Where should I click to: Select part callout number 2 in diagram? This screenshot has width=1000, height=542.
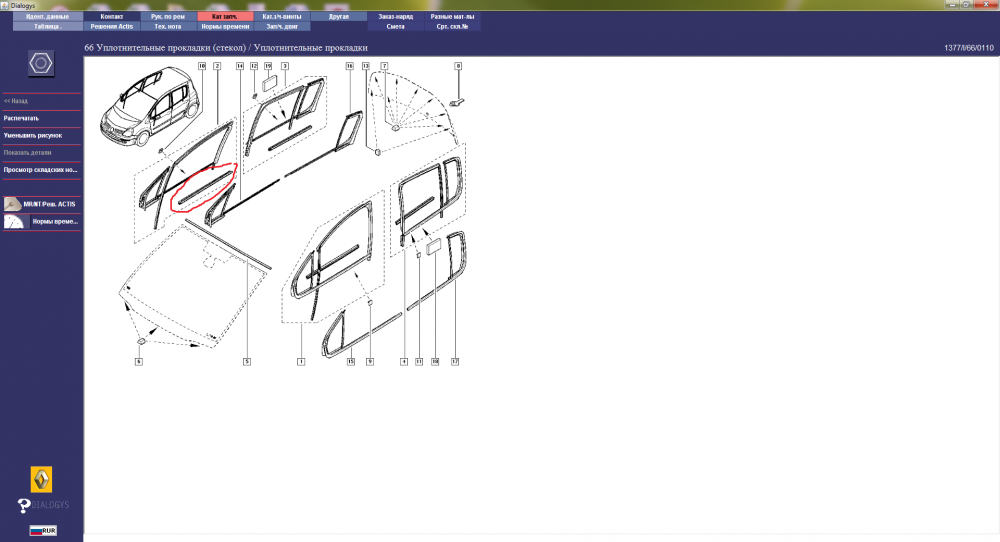(217, 66)
